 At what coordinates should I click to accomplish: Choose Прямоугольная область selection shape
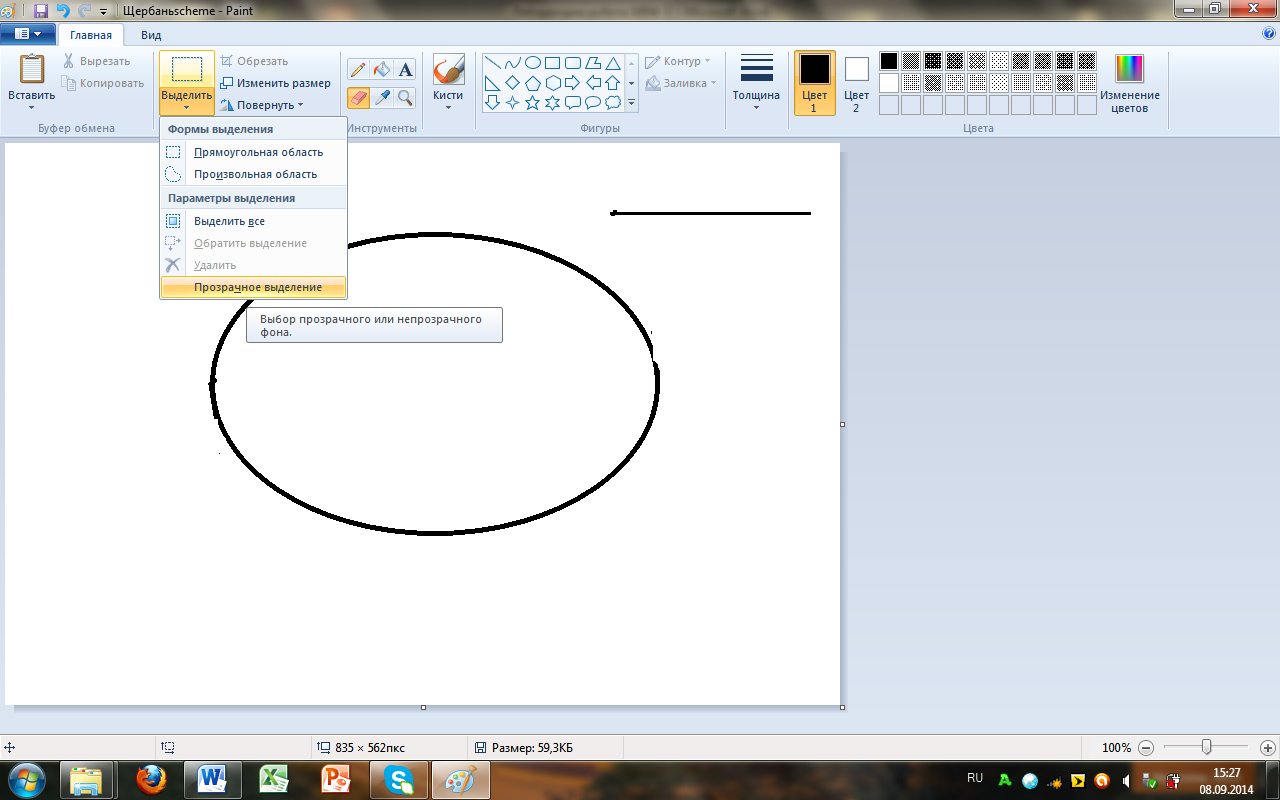[x=253, y=152]
